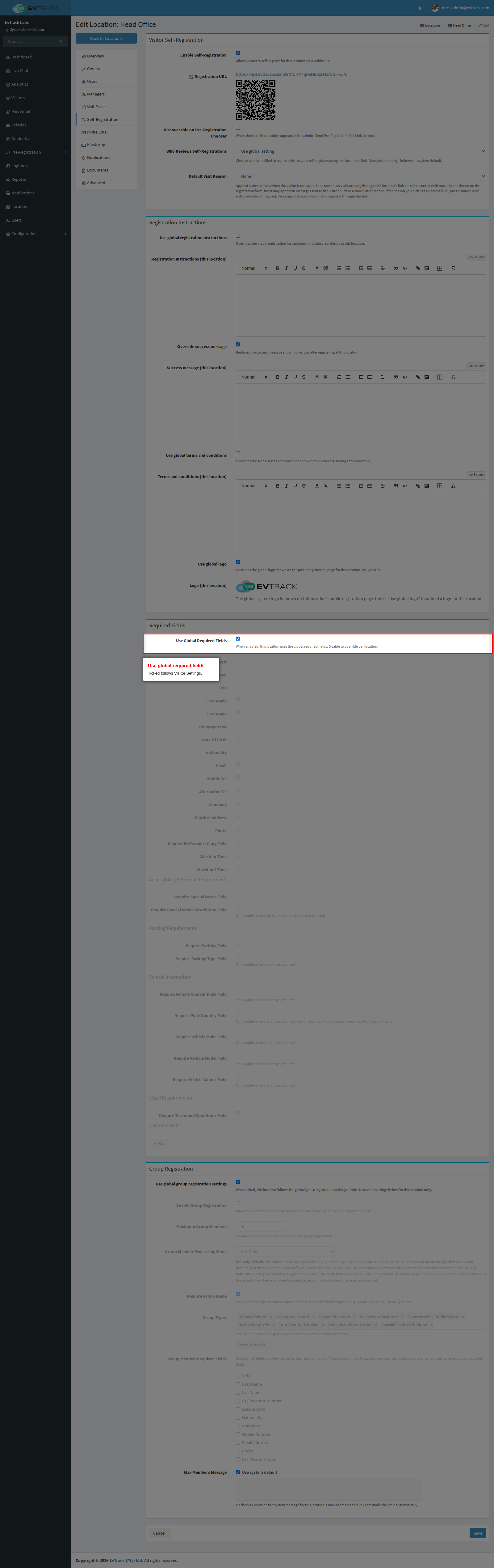Untick Use global logo
Image resolution: width=494 pixels, height=1568 pixels.
(238, 562)
